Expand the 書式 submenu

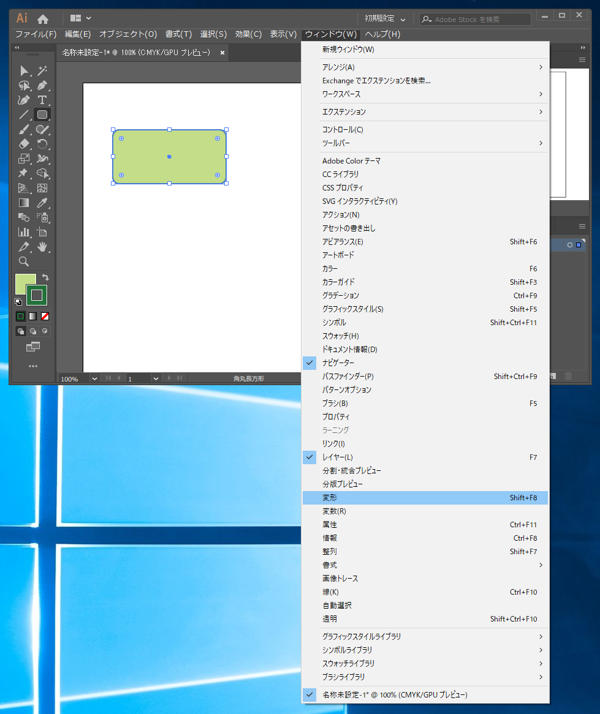tap(425, 565)
